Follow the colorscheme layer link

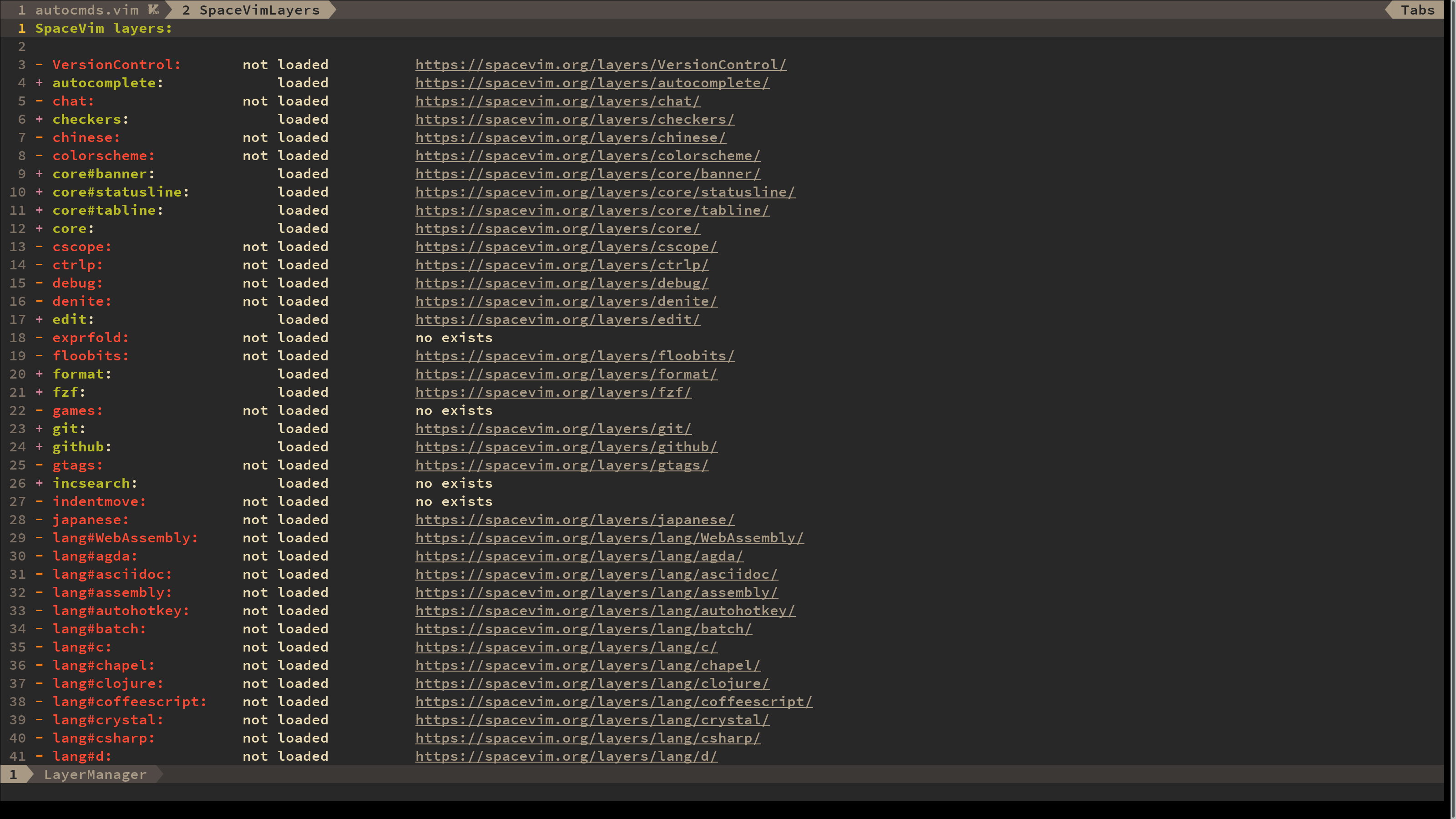pos(588,156)
